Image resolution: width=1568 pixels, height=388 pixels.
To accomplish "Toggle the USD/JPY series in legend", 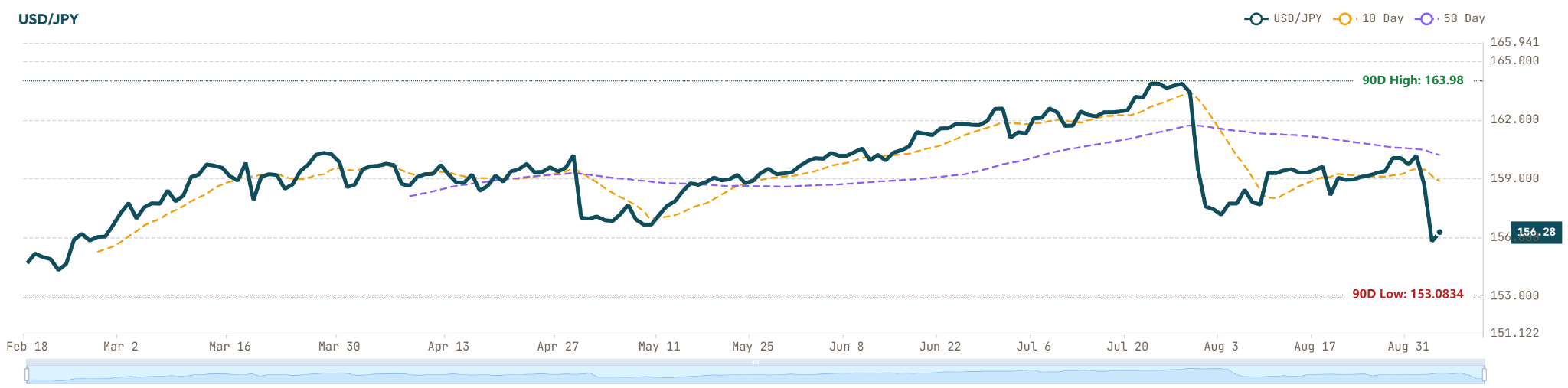I will tap(1283, 18).
